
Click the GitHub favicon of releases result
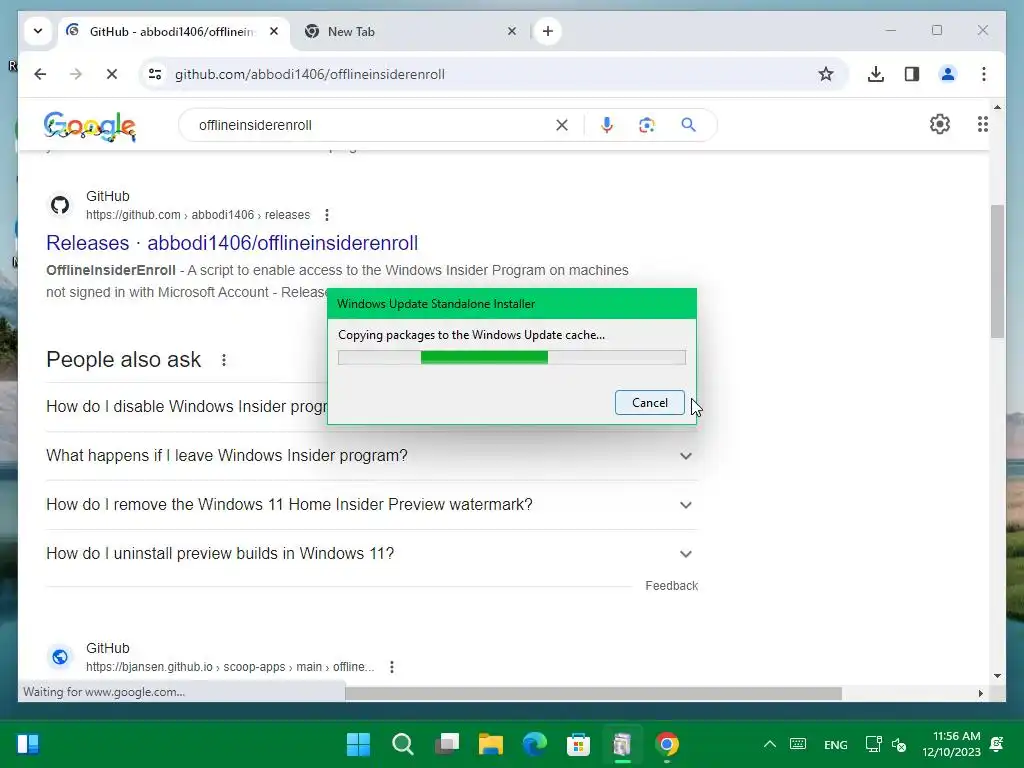click(x=60, y=205)
